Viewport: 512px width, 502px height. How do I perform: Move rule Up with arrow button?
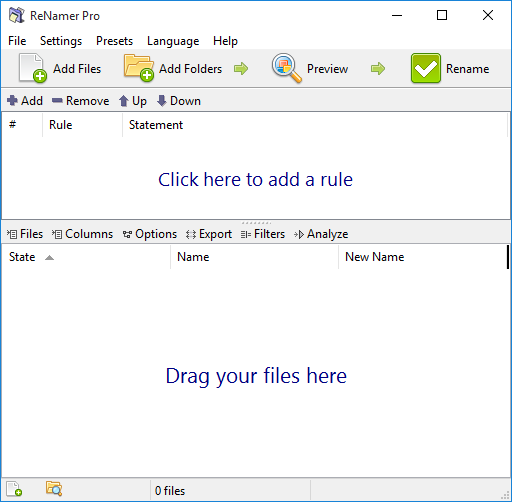click(133, 101)
